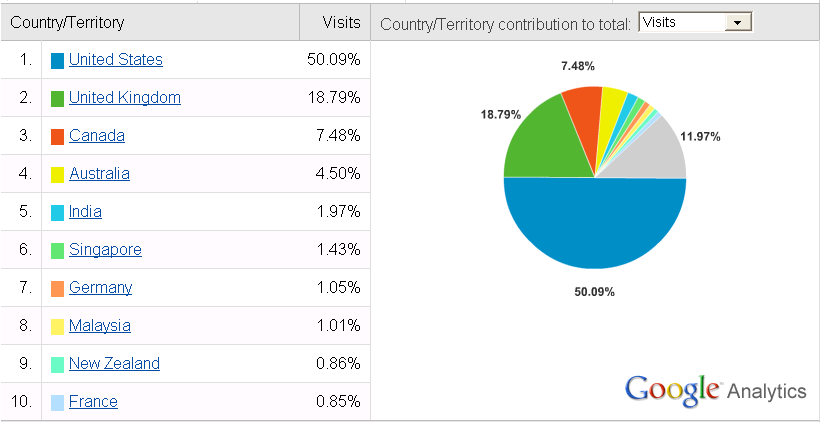Open the Visits contribution dropdown

pos(694,22)
